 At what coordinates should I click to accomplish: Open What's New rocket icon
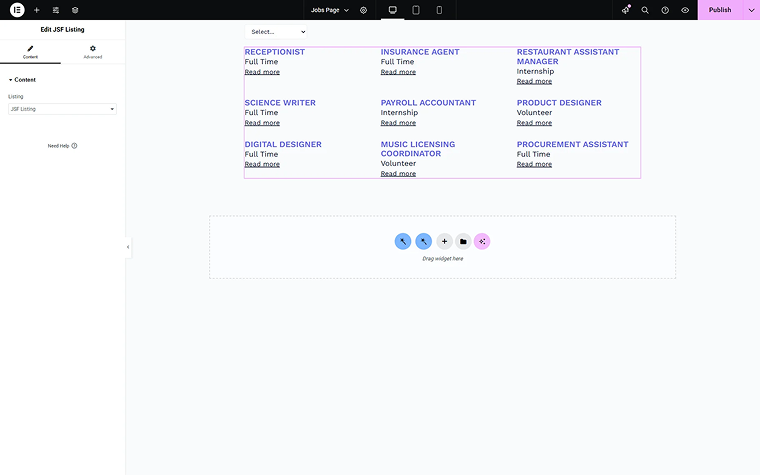click(x=626, y=10)
